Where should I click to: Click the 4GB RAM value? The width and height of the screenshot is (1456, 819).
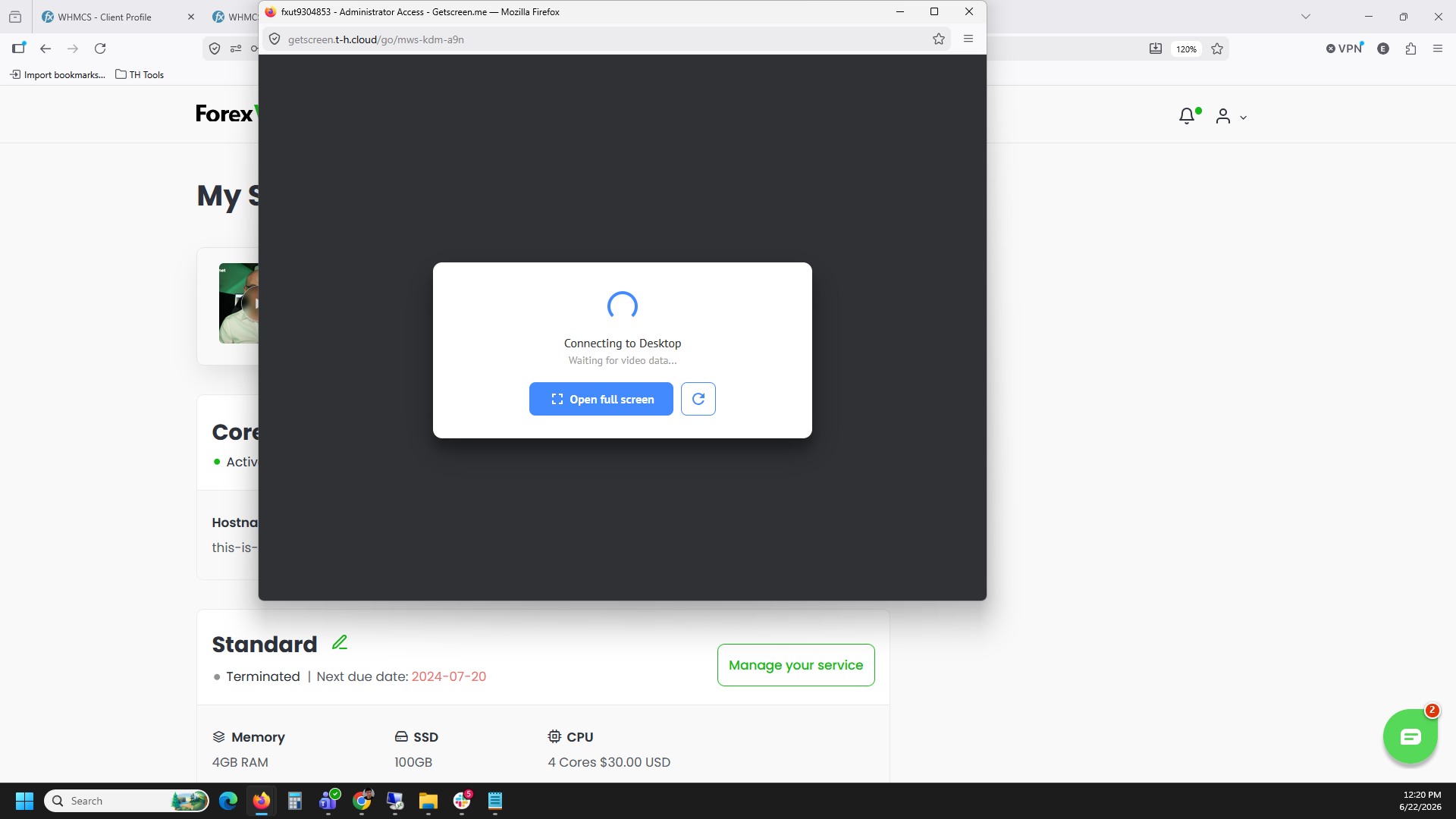240,762
